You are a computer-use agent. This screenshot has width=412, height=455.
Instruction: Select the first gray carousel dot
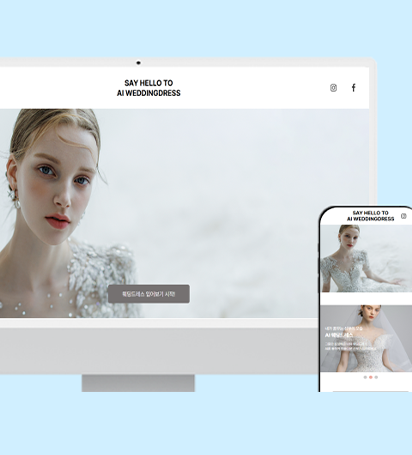click(x=365, y=377)
